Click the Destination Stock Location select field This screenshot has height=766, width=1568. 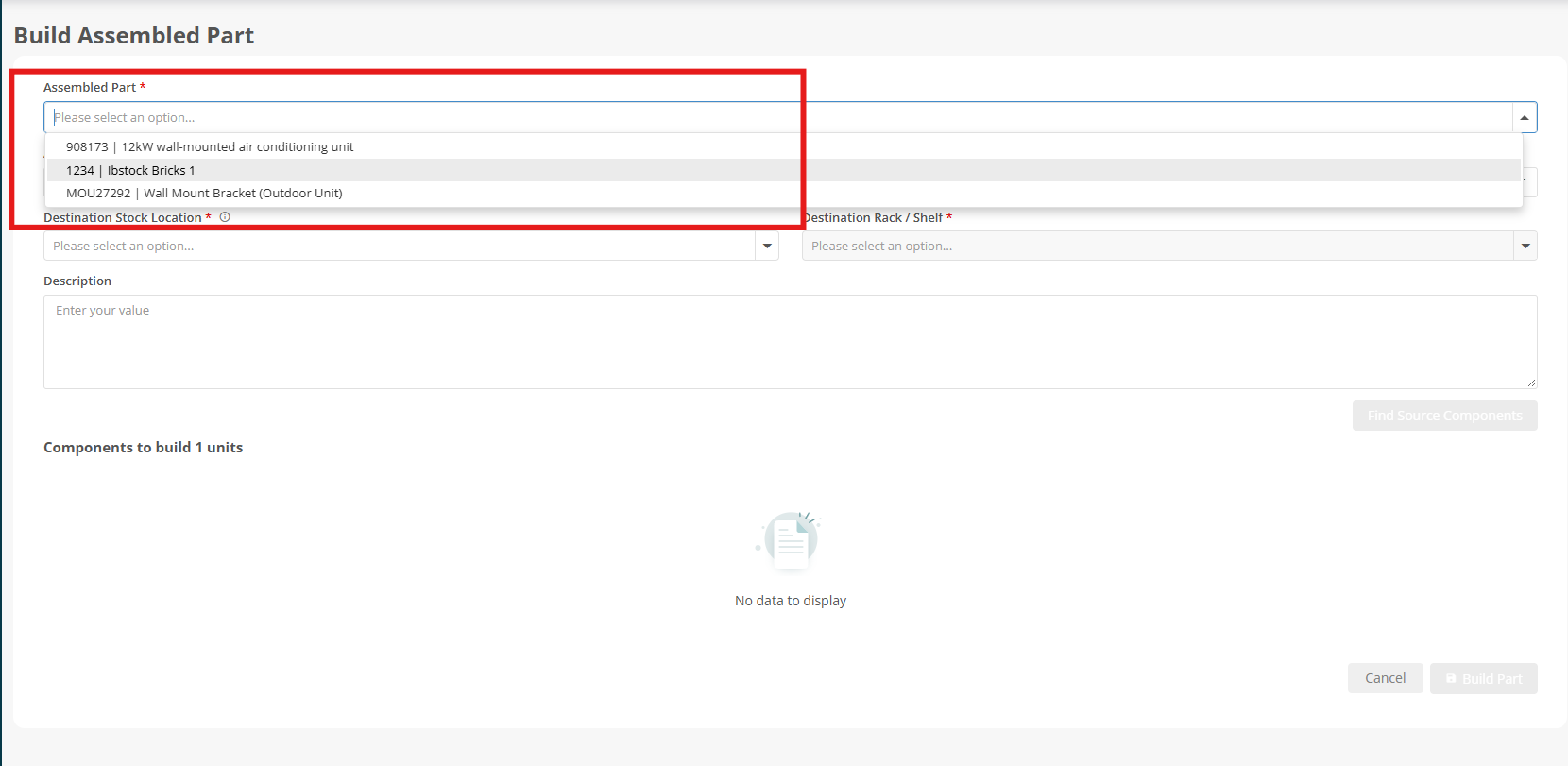tap(411, 247)
